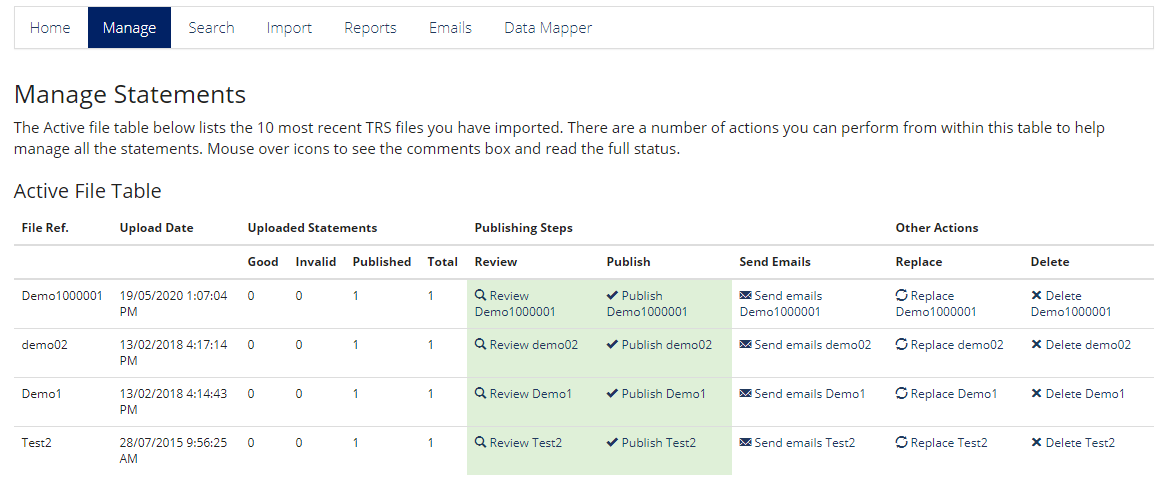This screenshot has width=1176, height=498.
Task: Select the Emails navigation tab
Action: 451,28
